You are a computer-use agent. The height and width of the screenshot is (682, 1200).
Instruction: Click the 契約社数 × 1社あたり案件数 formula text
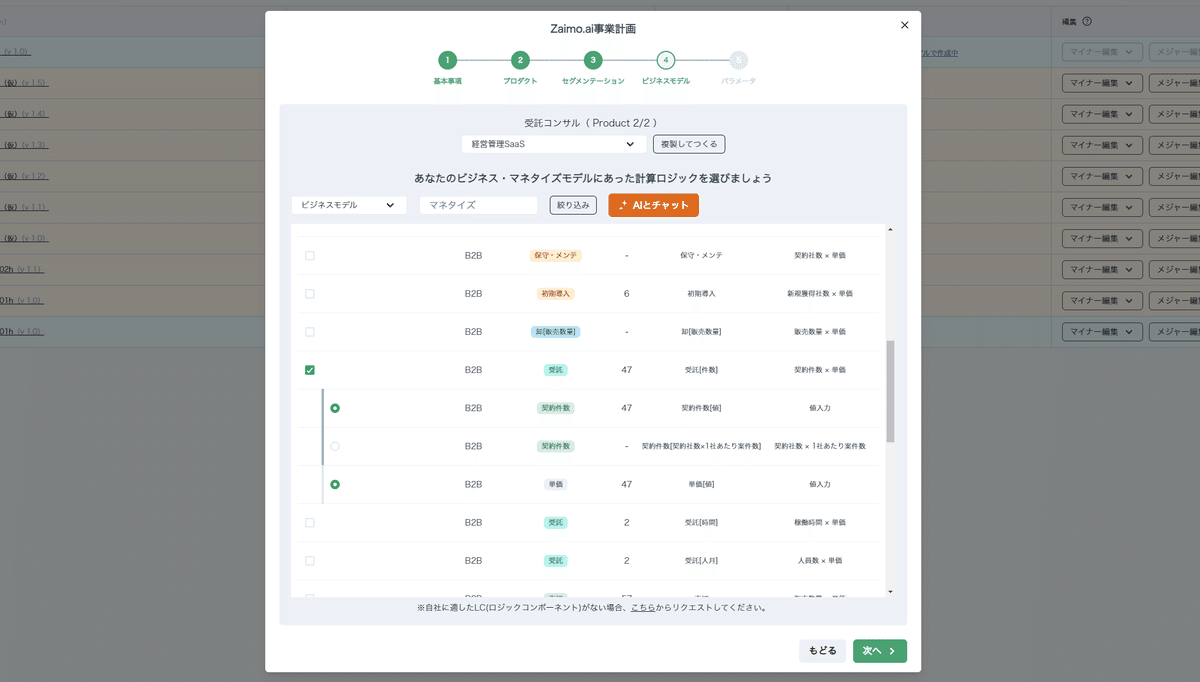820,446
